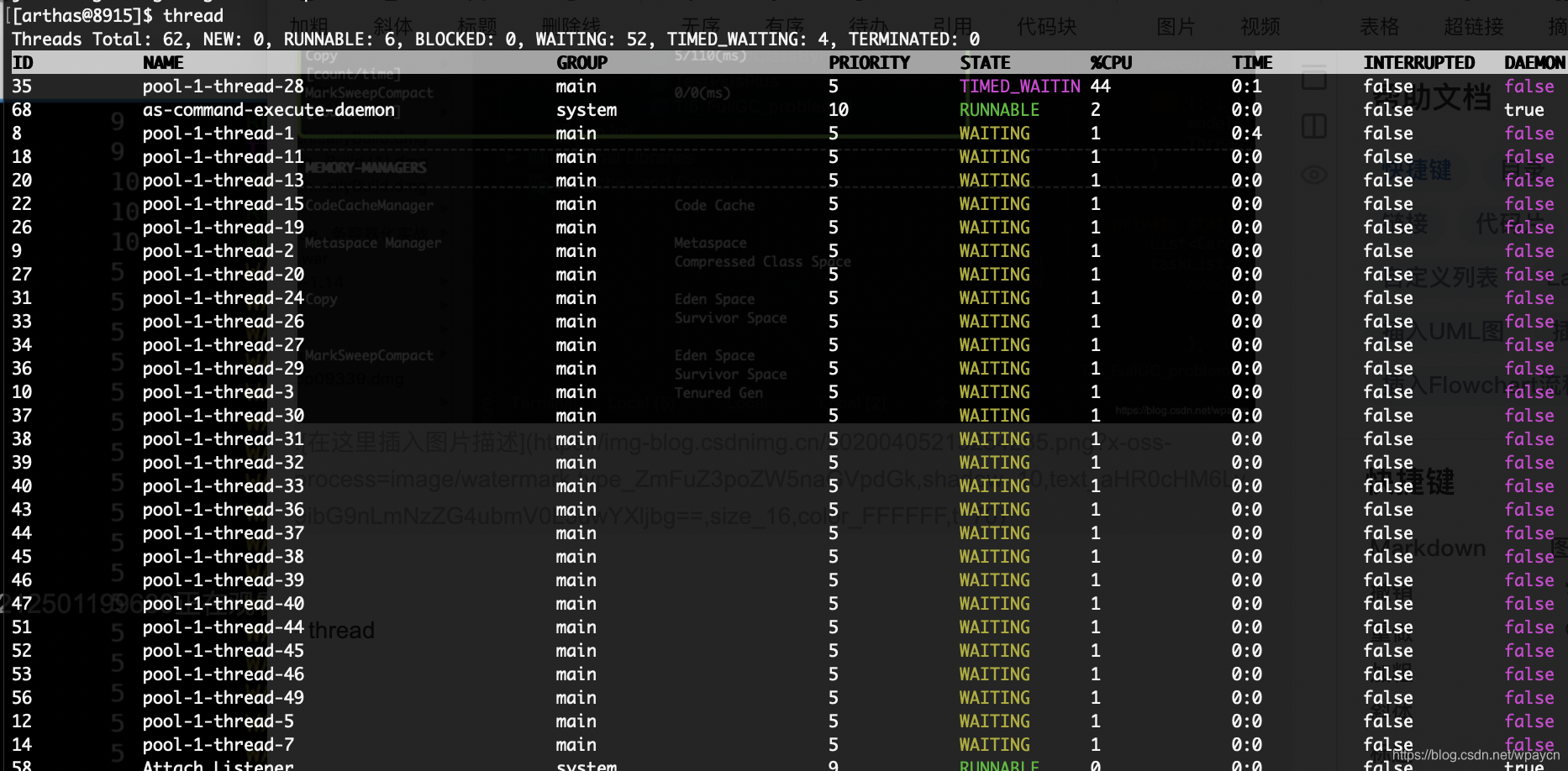Viewport: 1568px width, 771px height.
Task: Select the pool-1-thread-45 thread name
Action: pyautogui.click(x=224, y=651)
